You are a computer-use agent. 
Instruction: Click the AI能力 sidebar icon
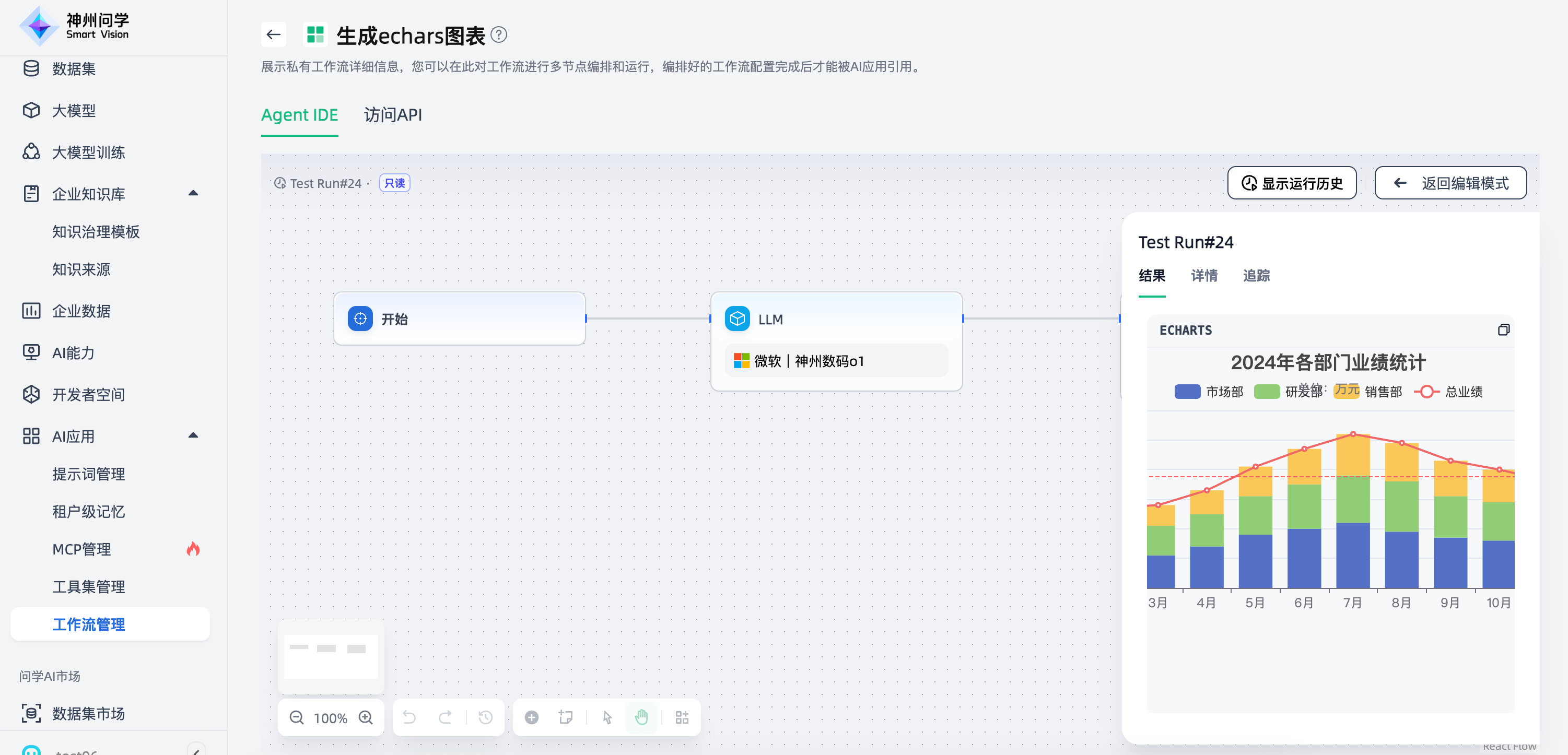[x=31, y=353]
